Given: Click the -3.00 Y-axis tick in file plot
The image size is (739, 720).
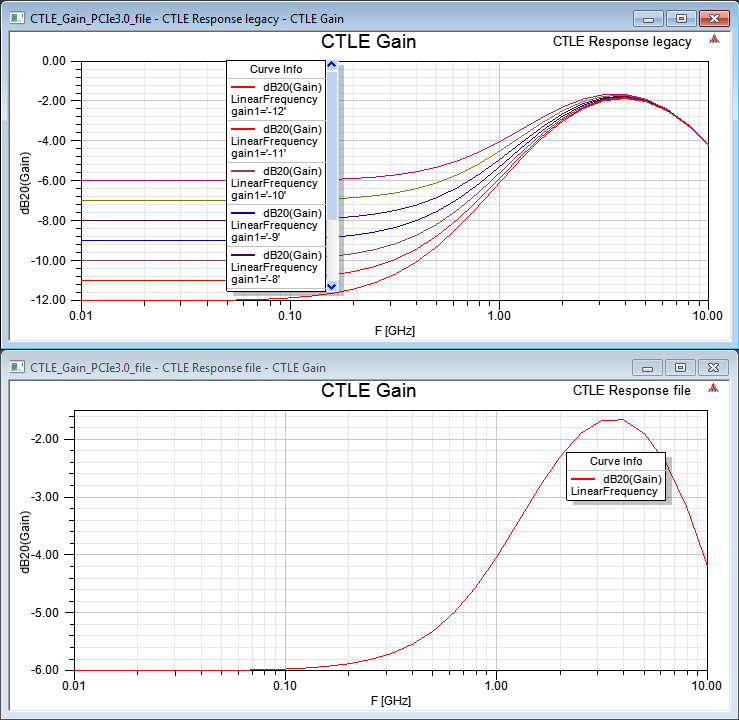Looking at the screenshot, I should click(44, 497).
